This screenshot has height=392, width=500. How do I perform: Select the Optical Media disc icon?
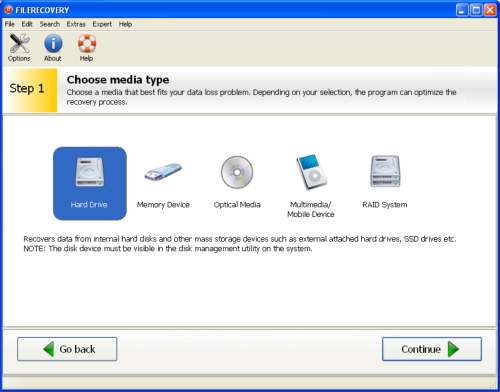[x=237, y=172]
